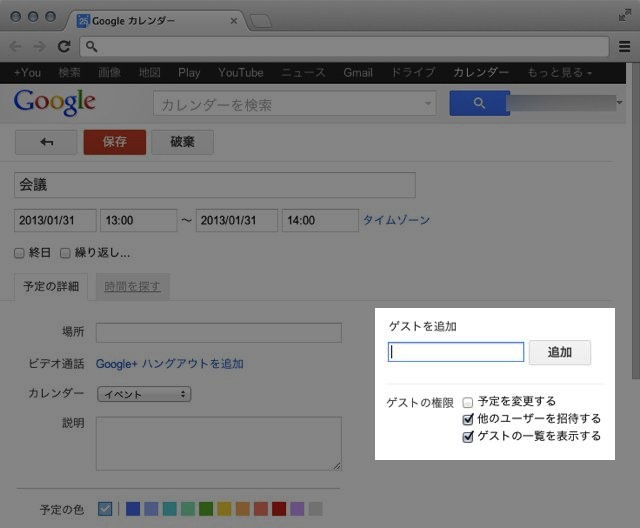Open ドライブ in Google bar
The width and height of the screenshot is (640, 528).
click(x=413, y=73)
